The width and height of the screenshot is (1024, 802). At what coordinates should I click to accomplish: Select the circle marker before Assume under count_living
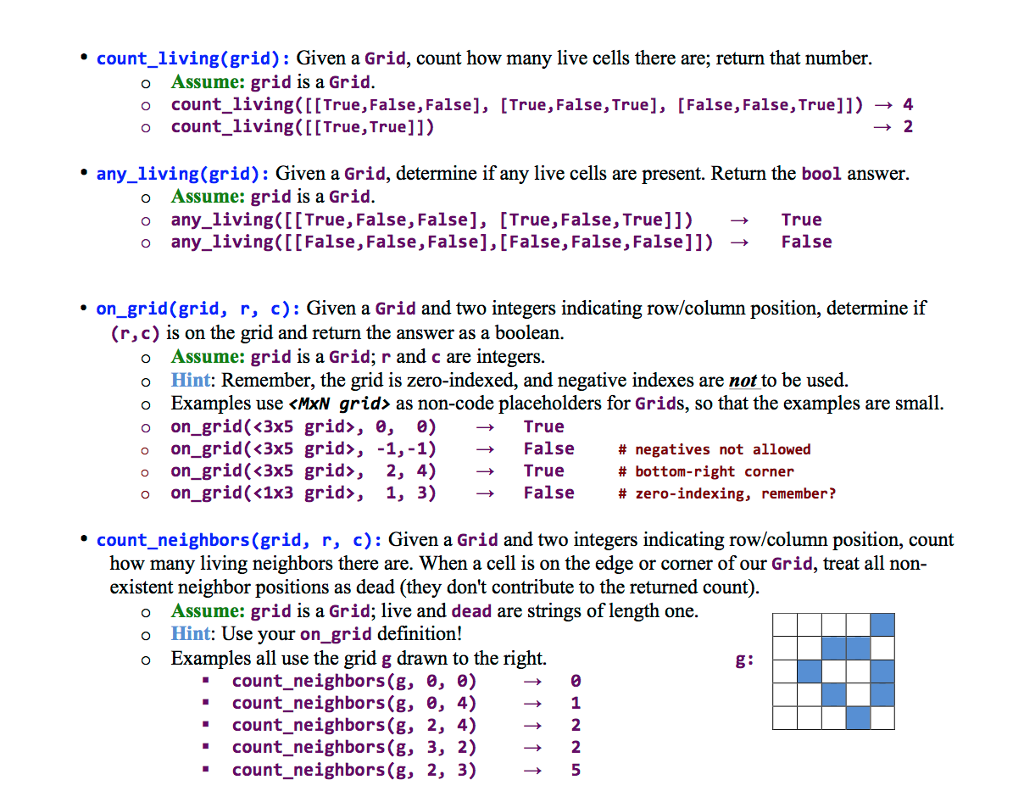tap(146, 82)
